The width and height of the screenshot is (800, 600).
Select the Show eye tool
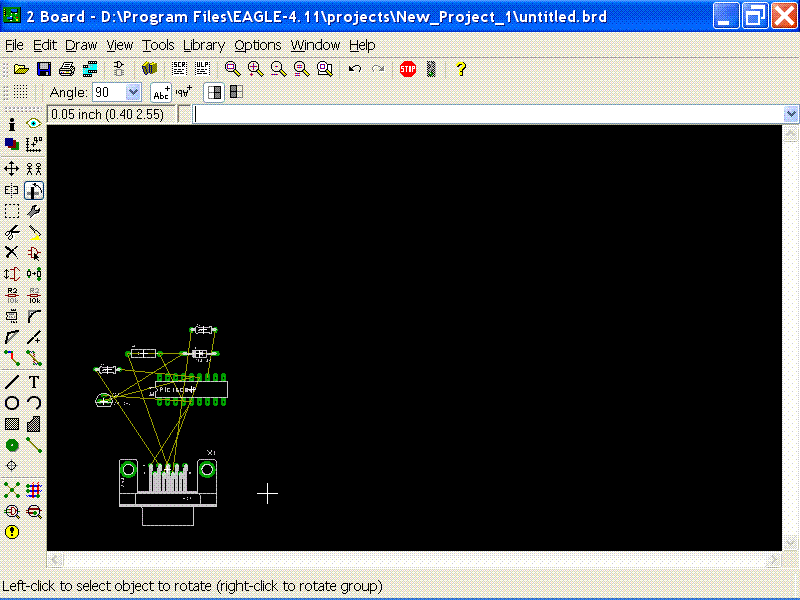pos(34,123)
